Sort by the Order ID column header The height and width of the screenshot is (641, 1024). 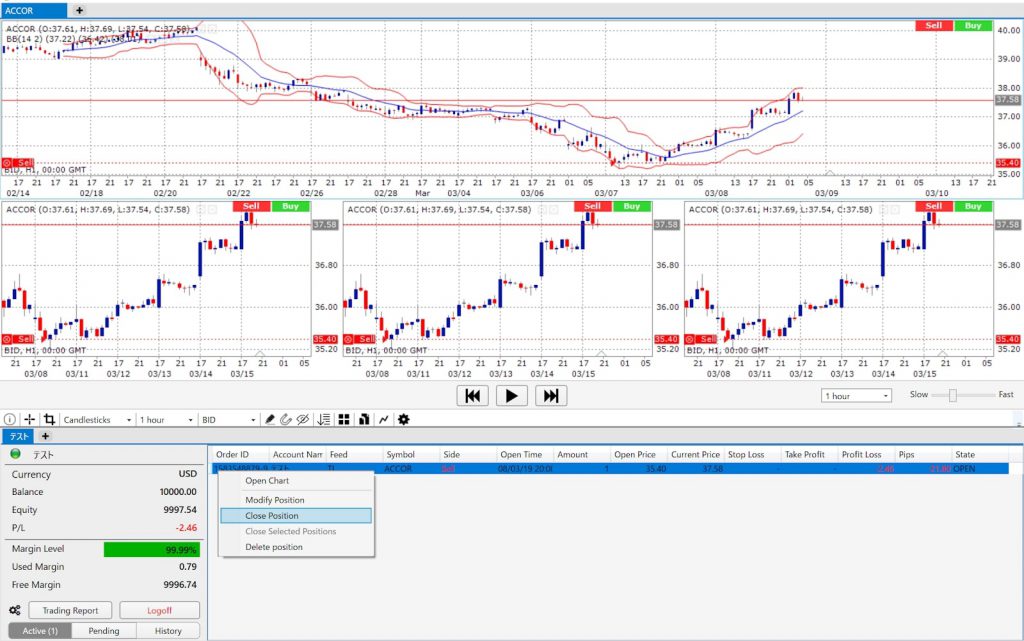pos(240,454)
